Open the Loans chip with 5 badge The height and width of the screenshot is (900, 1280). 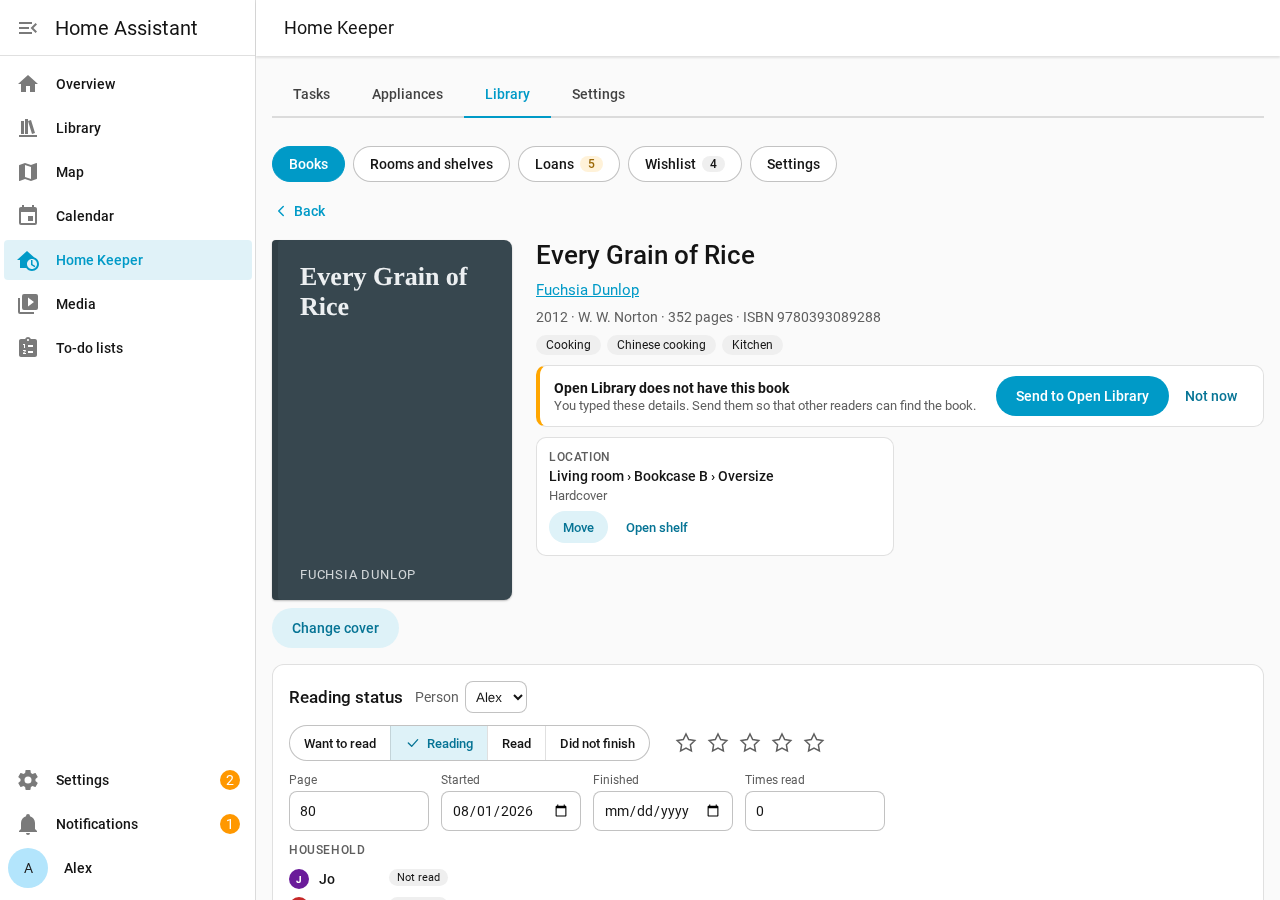click(569, 164)
